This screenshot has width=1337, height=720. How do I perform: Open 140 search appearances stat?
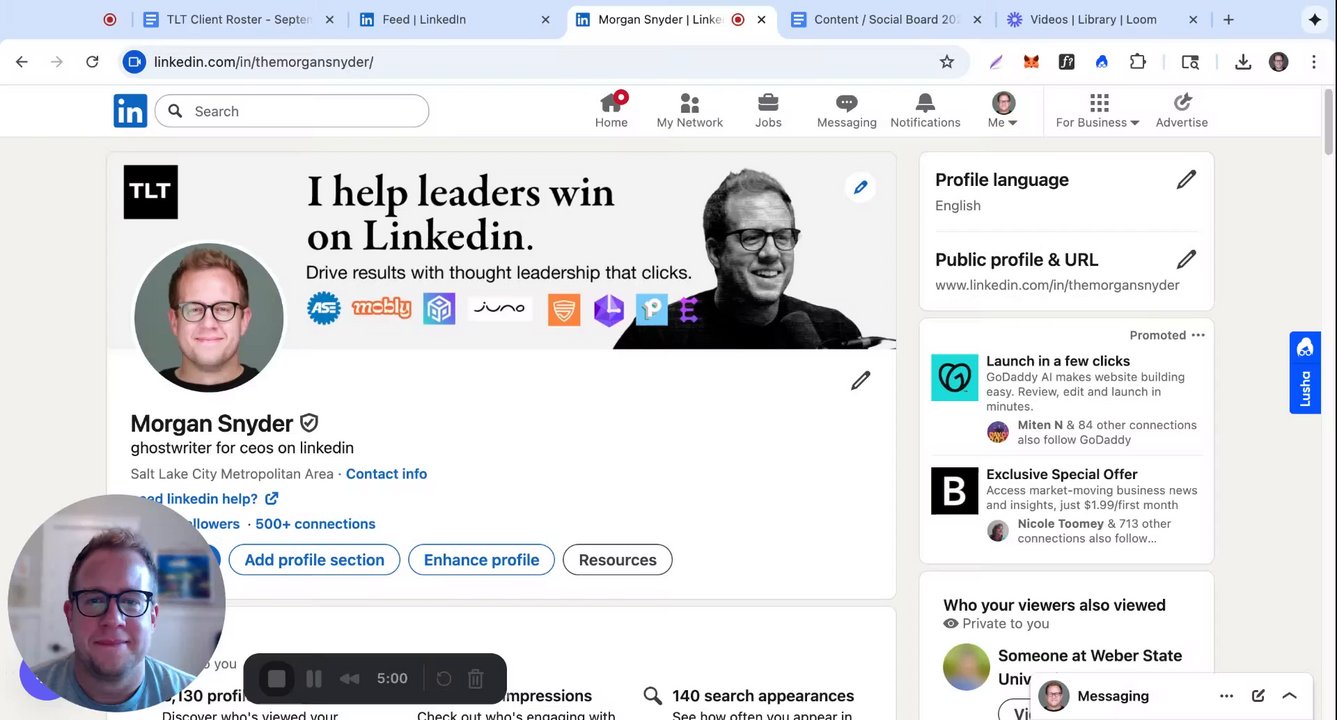click(x=763, y=696)
